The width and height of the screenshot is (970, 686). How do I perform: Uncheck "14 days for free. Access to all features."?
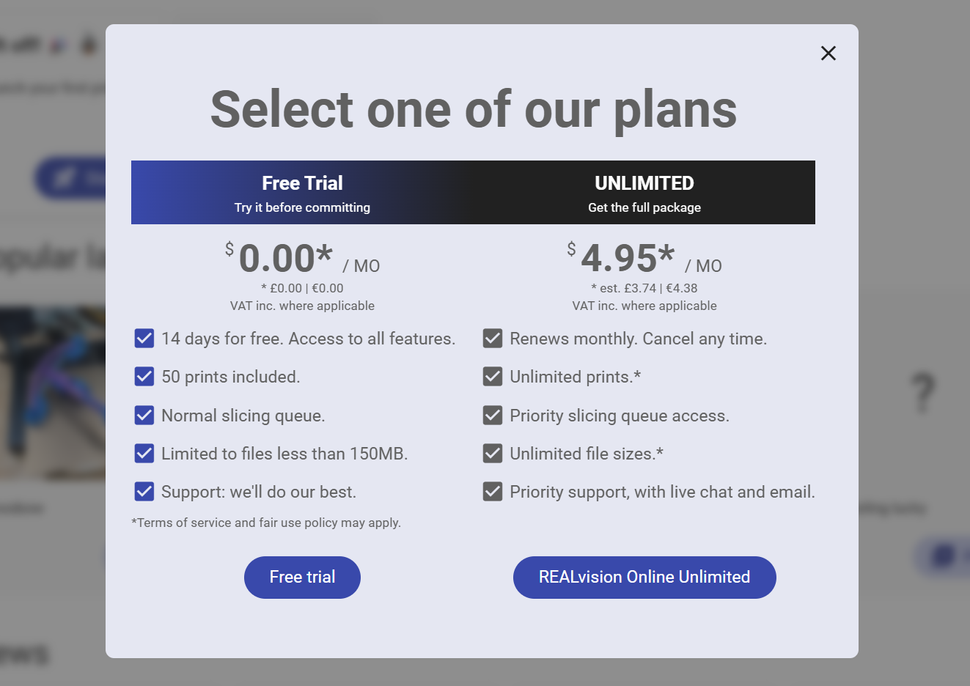pos(144,338)
